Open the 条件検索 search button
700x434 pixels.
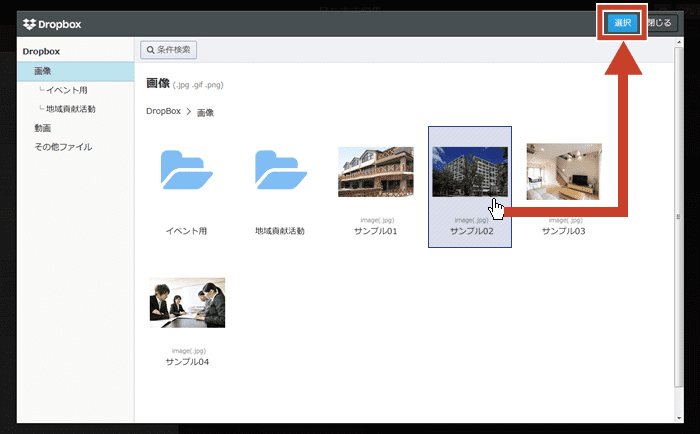(x=169, y=49)
